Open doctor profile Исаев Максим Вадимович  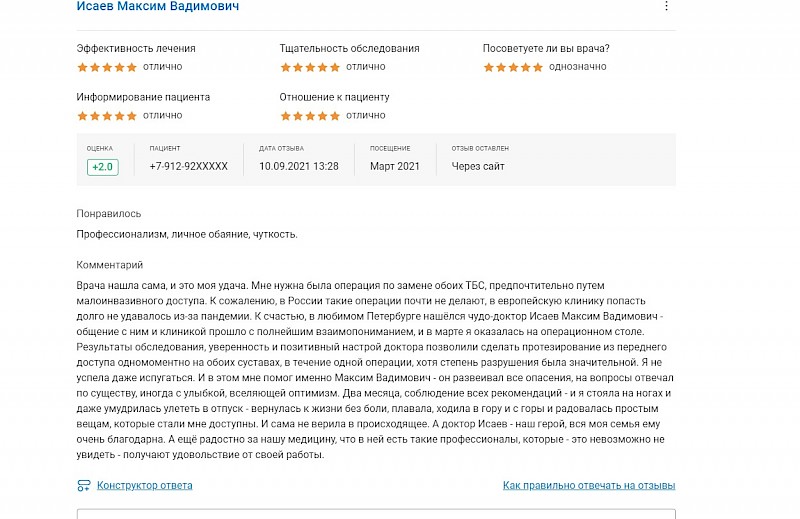[x=158, y=7]
